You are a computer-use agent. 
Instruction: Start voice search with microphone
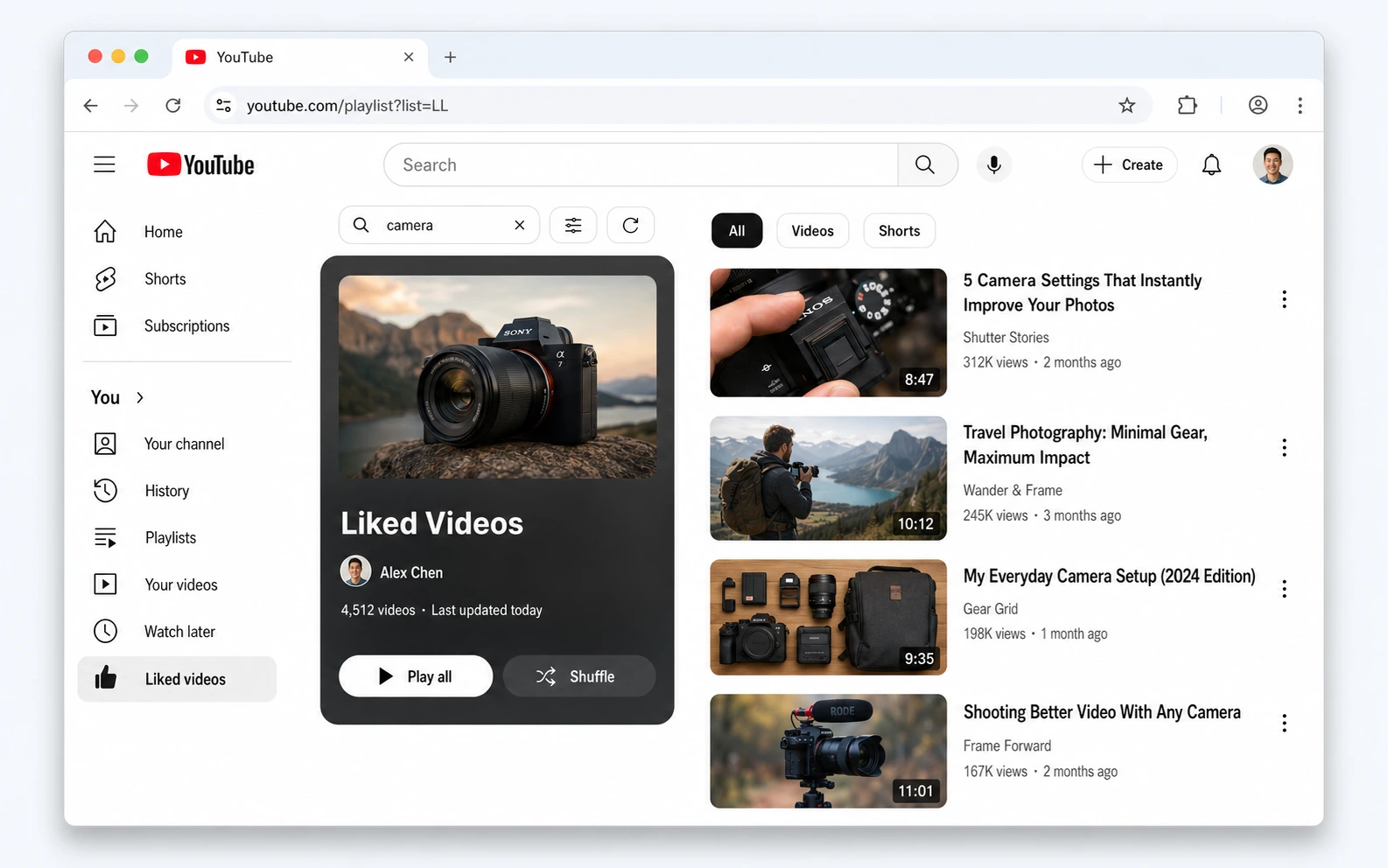coord(993,164)
